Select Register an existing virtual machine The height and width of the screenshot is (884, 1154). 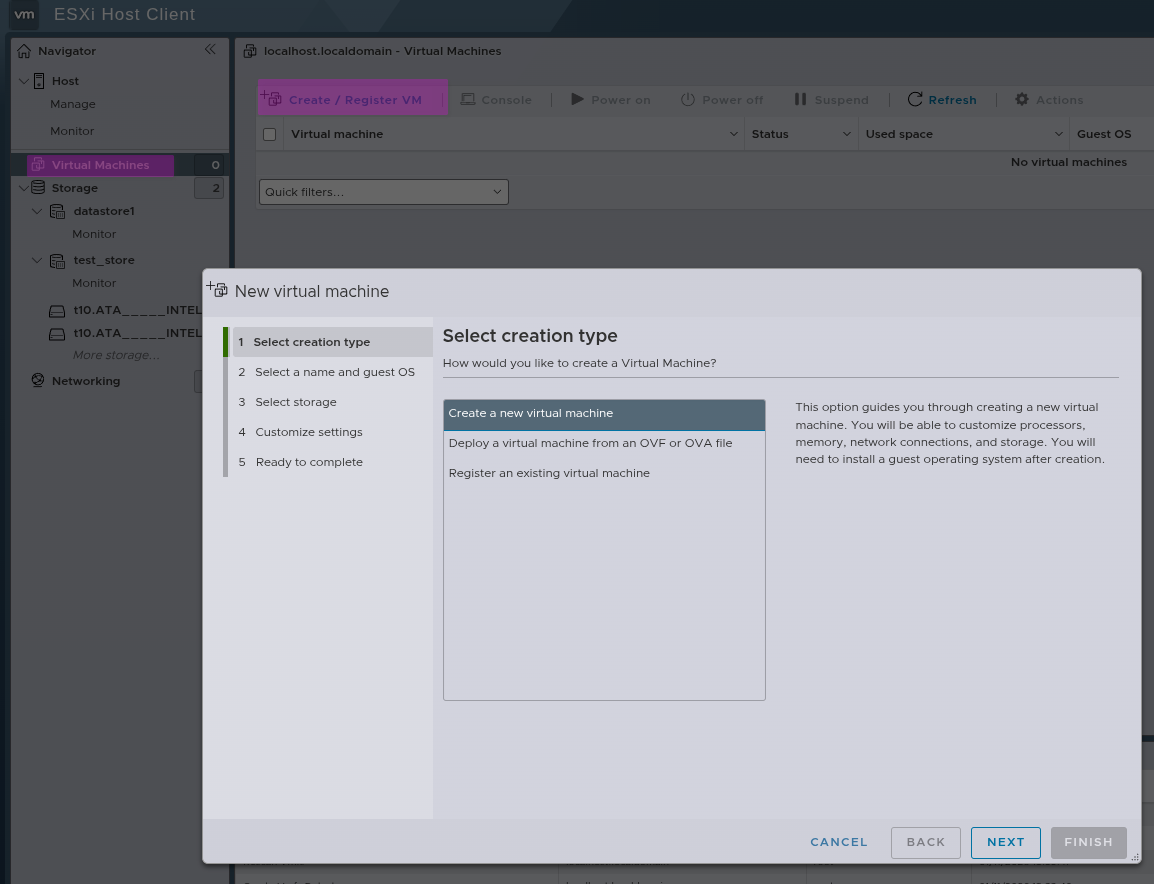click(x=549, y=473)
